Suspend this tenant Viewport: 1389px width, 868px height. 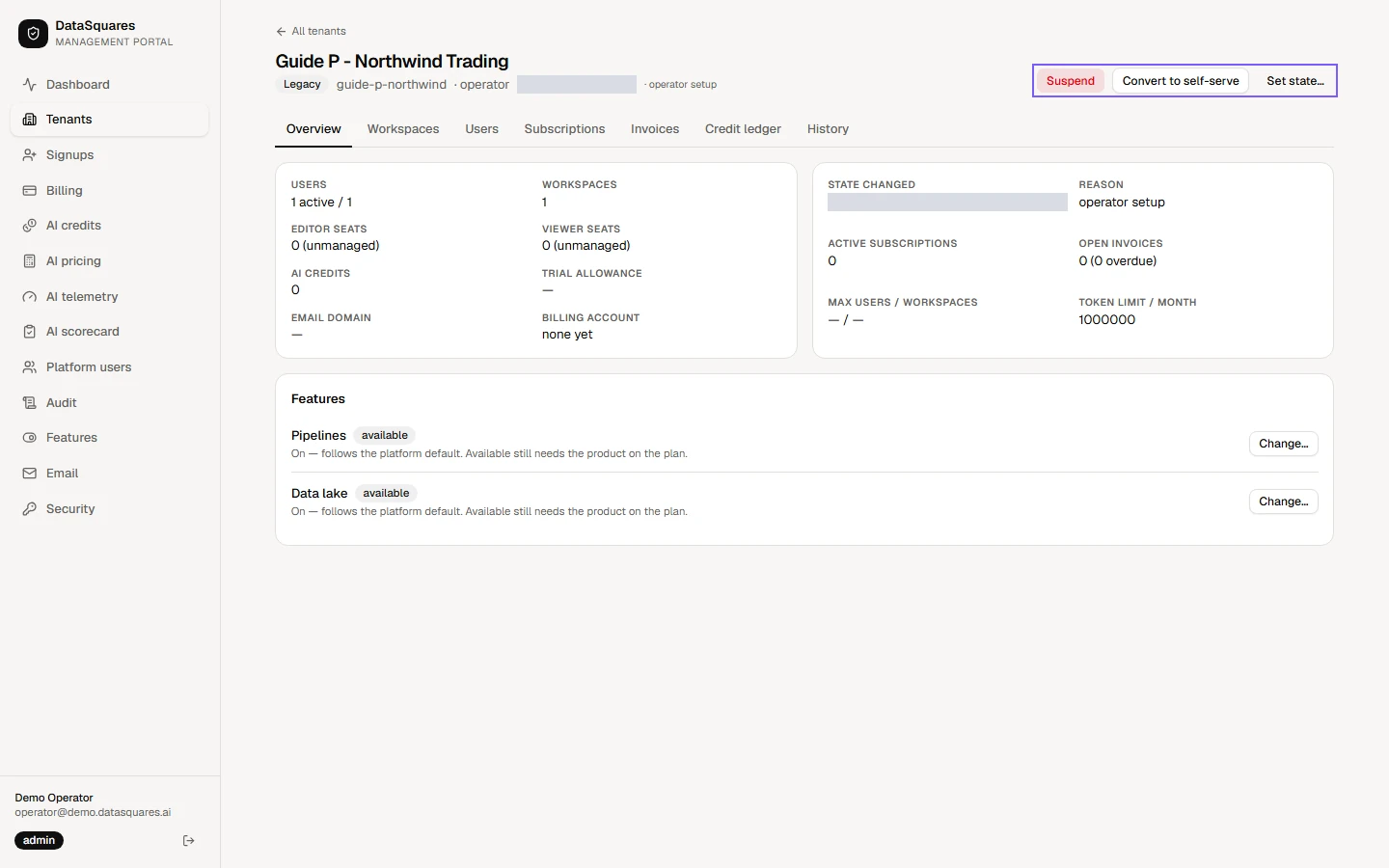tap(1071, 81)
